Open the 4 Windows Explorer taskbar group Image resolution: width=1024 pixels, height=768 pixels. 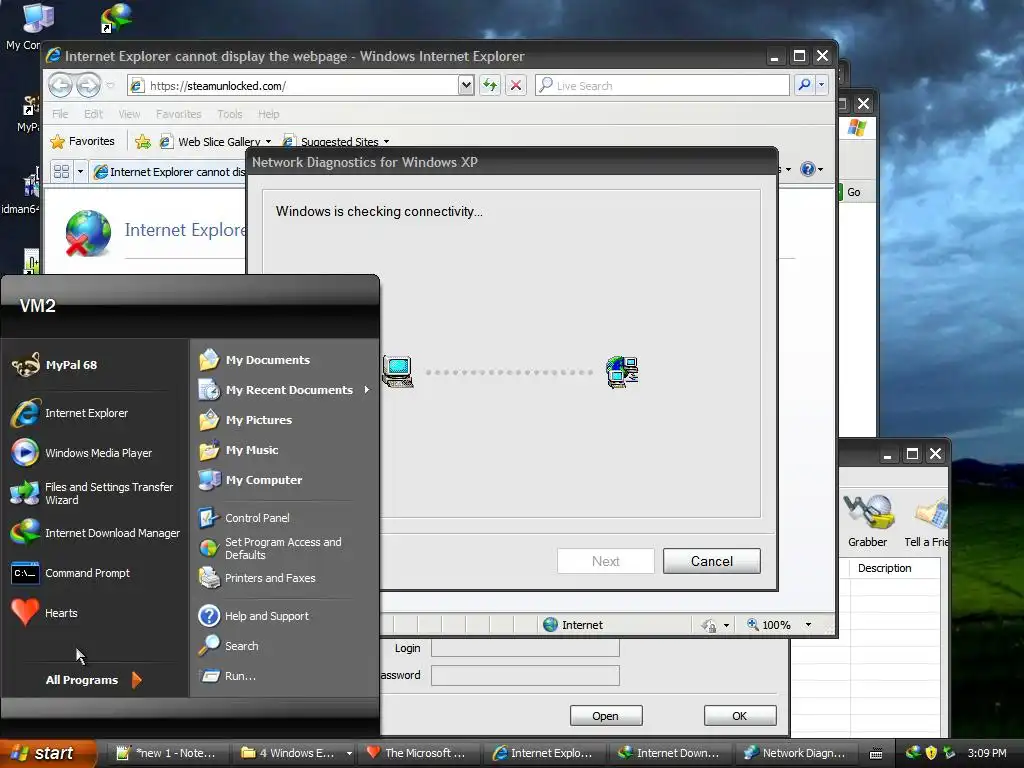[295, 753]
